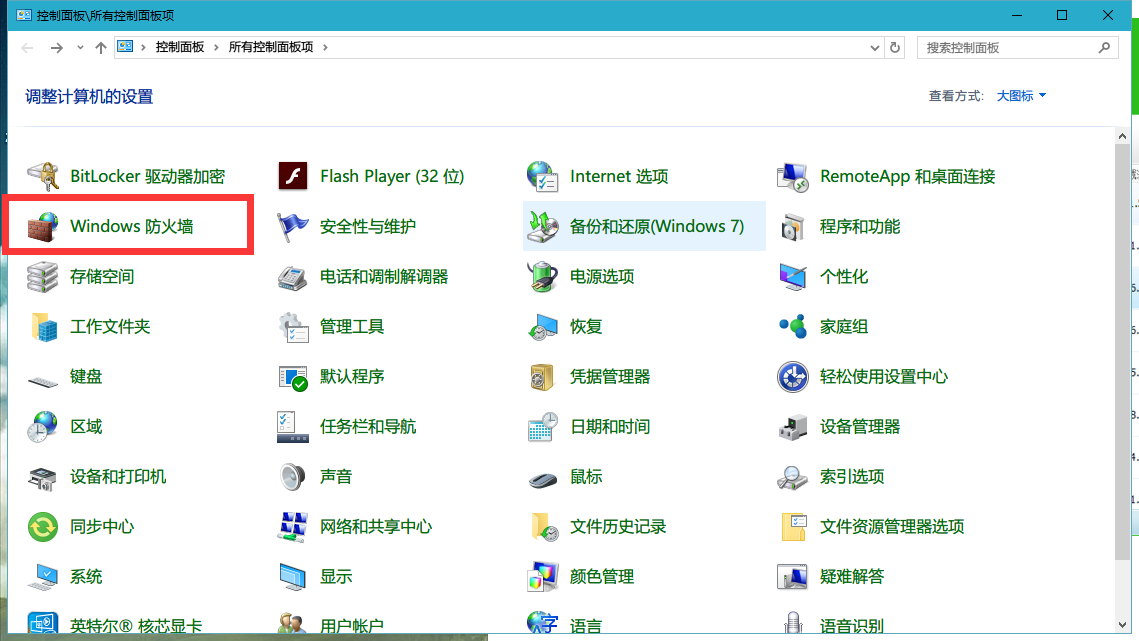The image size is (1139, 641).
Task: Open 语音识别 link
Action: (x=851, y=626)
